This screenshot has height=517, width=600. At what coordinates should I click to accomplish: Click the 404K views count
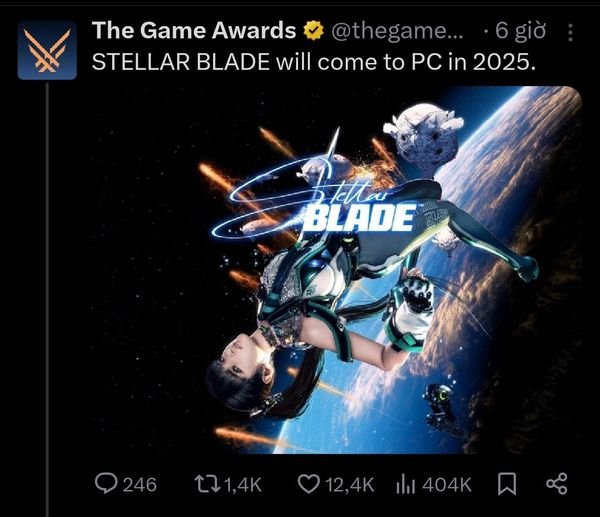[x=447, y=484]
